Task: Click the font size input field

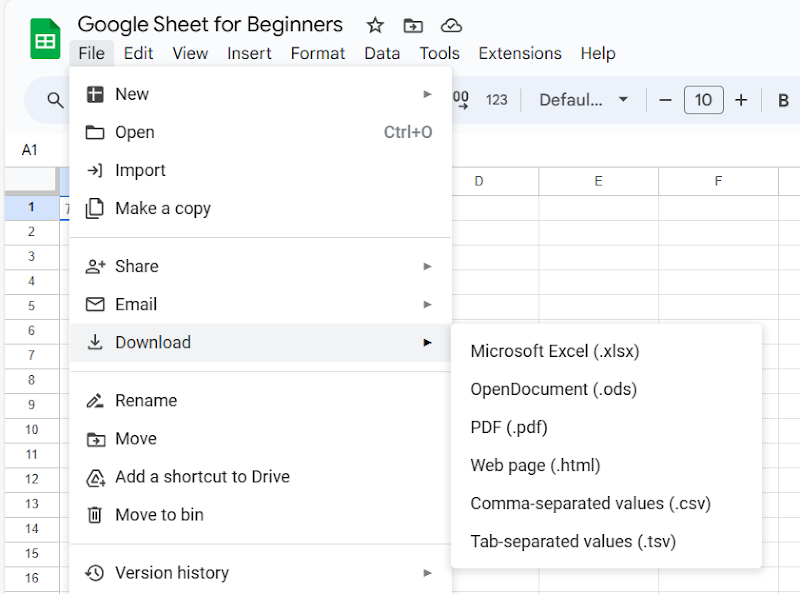Action: click(x=703, y=100)
